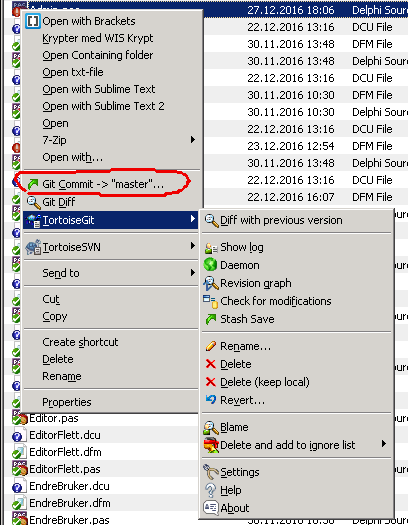Click the Blame icon

tap(211, 427)
